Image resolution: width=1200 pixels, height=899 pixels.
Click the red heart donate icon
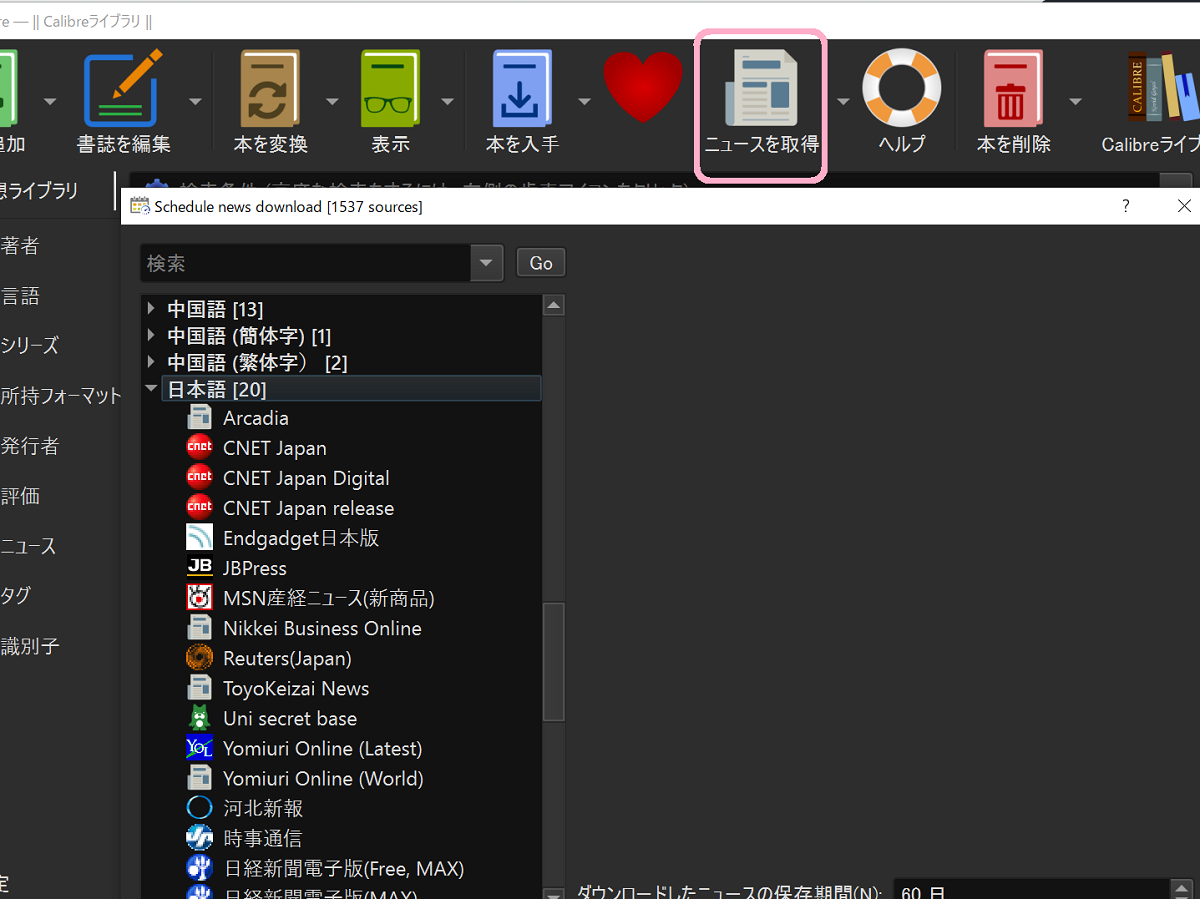(x=642, y=88)
